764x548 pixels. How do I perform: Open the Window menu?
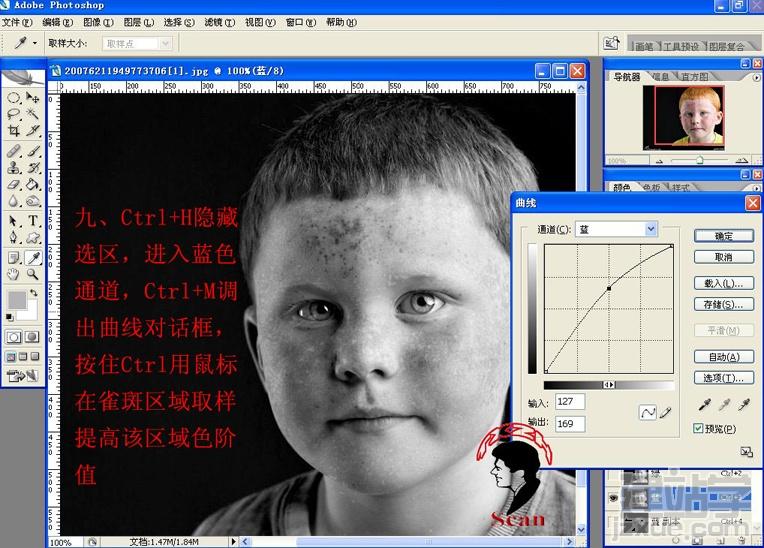click(x=301, y=22)
